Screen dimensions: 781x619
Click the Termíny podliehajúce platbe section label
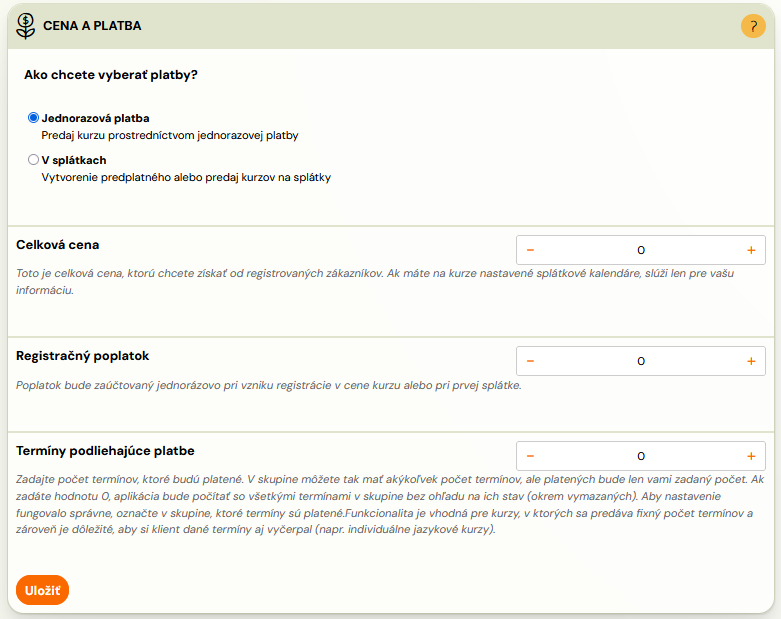(105, 451)
